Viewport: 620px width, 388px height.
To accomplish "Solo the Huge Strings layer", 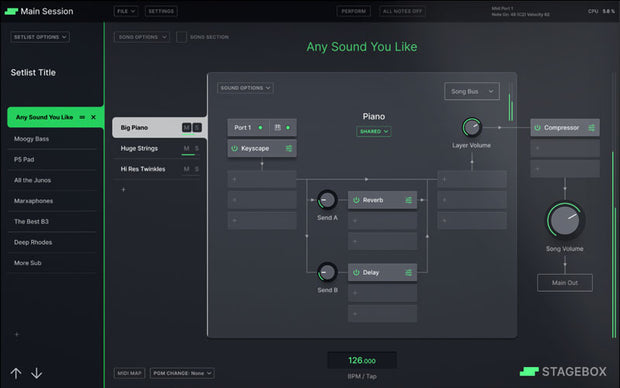I will coord(197,148).
